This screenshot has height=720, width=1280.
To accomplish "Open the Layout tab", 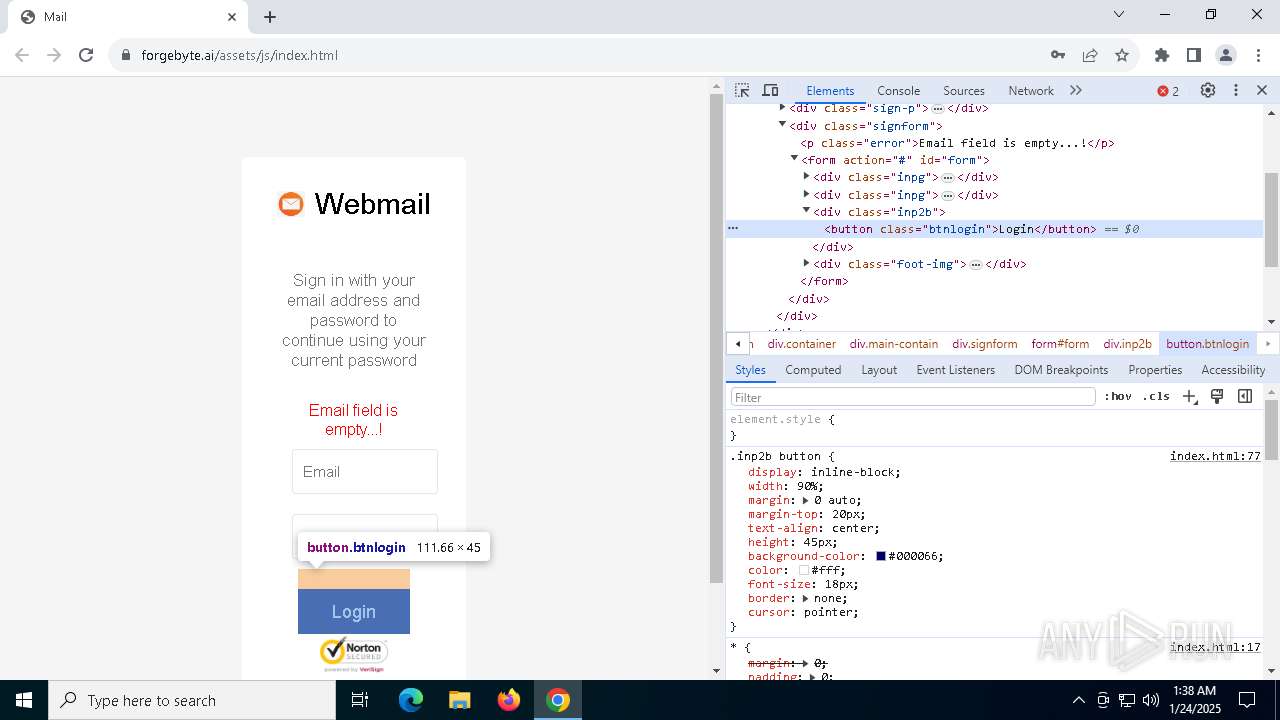I will [879, 370].
